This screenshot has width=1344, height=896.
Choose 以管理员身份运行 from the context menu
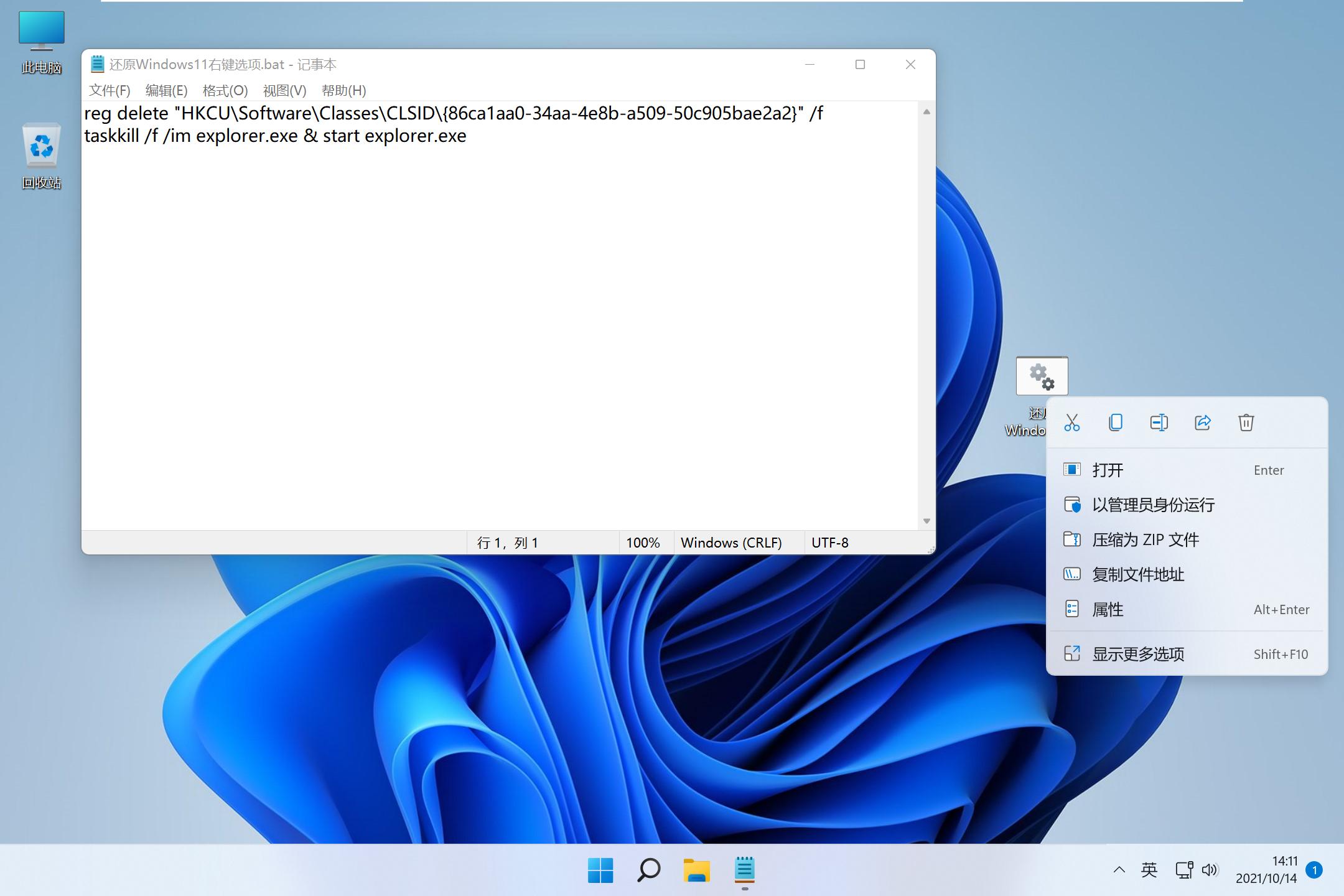pos(1154,505)
